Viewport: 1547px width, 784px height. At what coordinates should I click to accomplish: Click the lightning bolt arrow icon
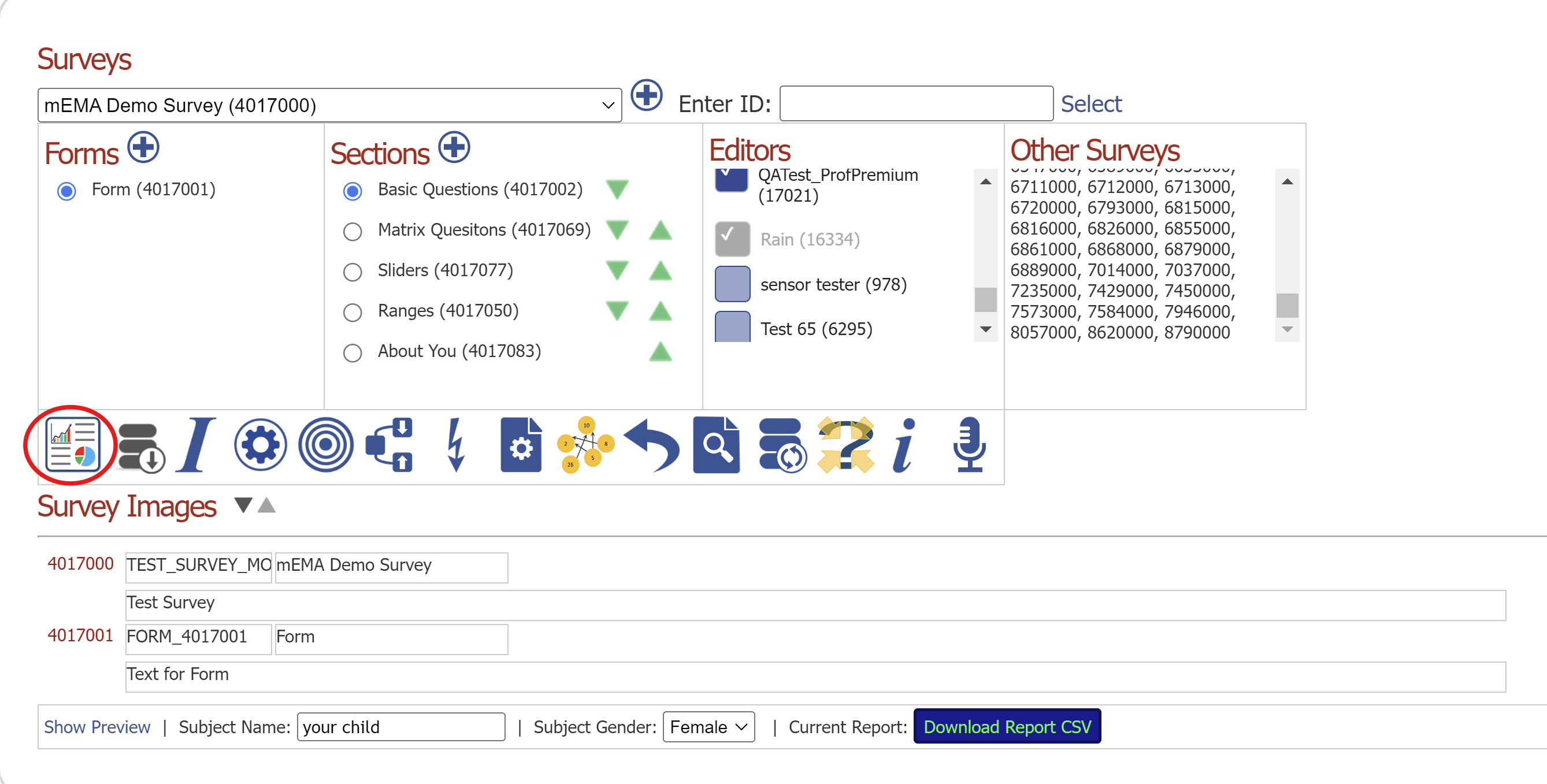456,445
